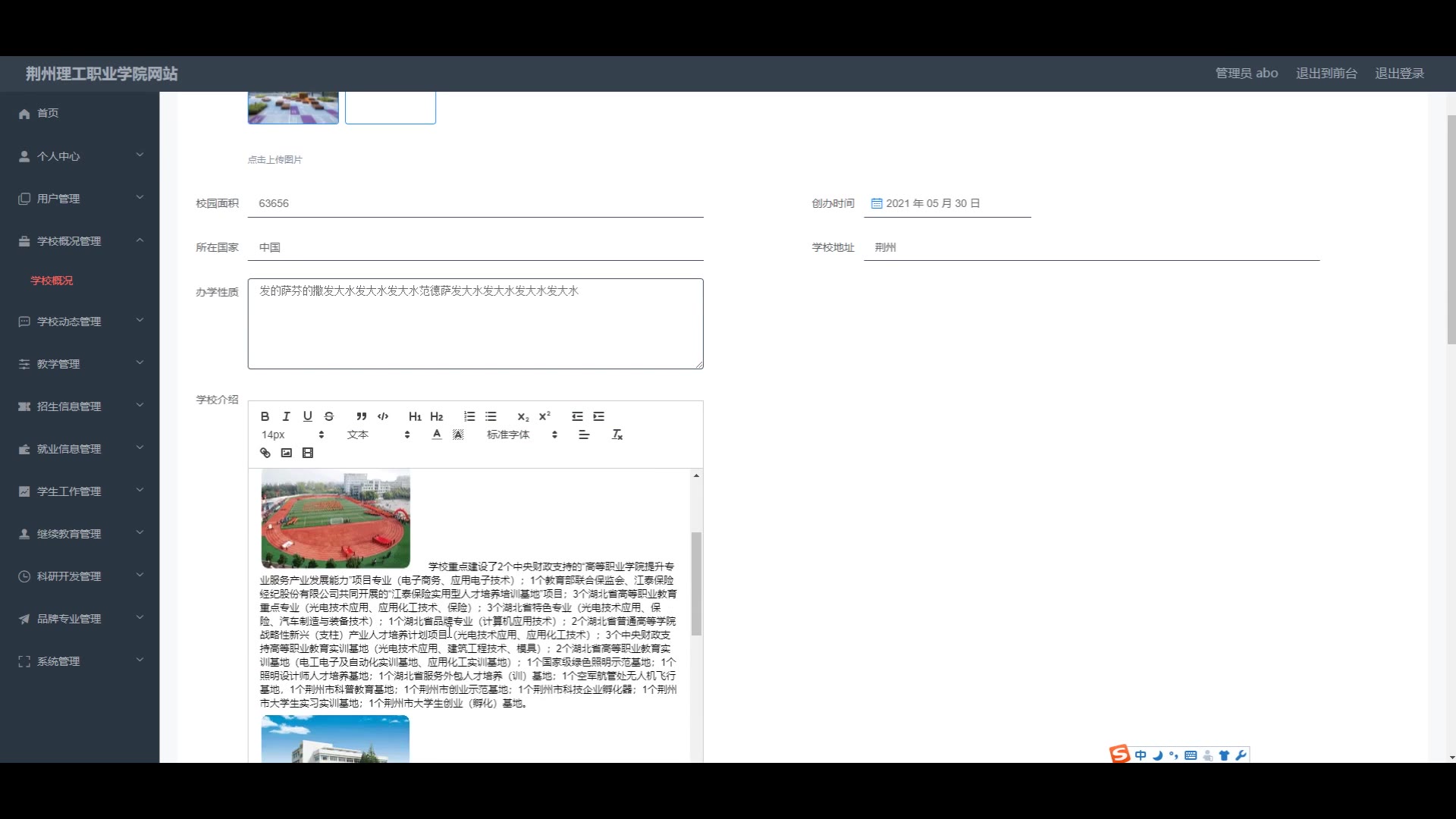Viewport: 1456px width, 819px height.
Task: Click the 所在国家 input field
Action: tap(475, 247)
